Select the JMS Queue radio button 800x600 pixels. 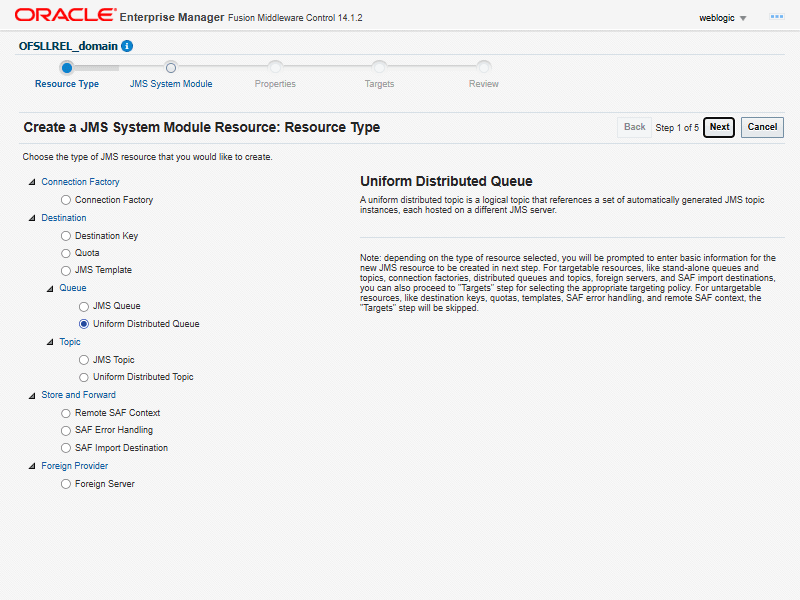[x=84, y=307]
